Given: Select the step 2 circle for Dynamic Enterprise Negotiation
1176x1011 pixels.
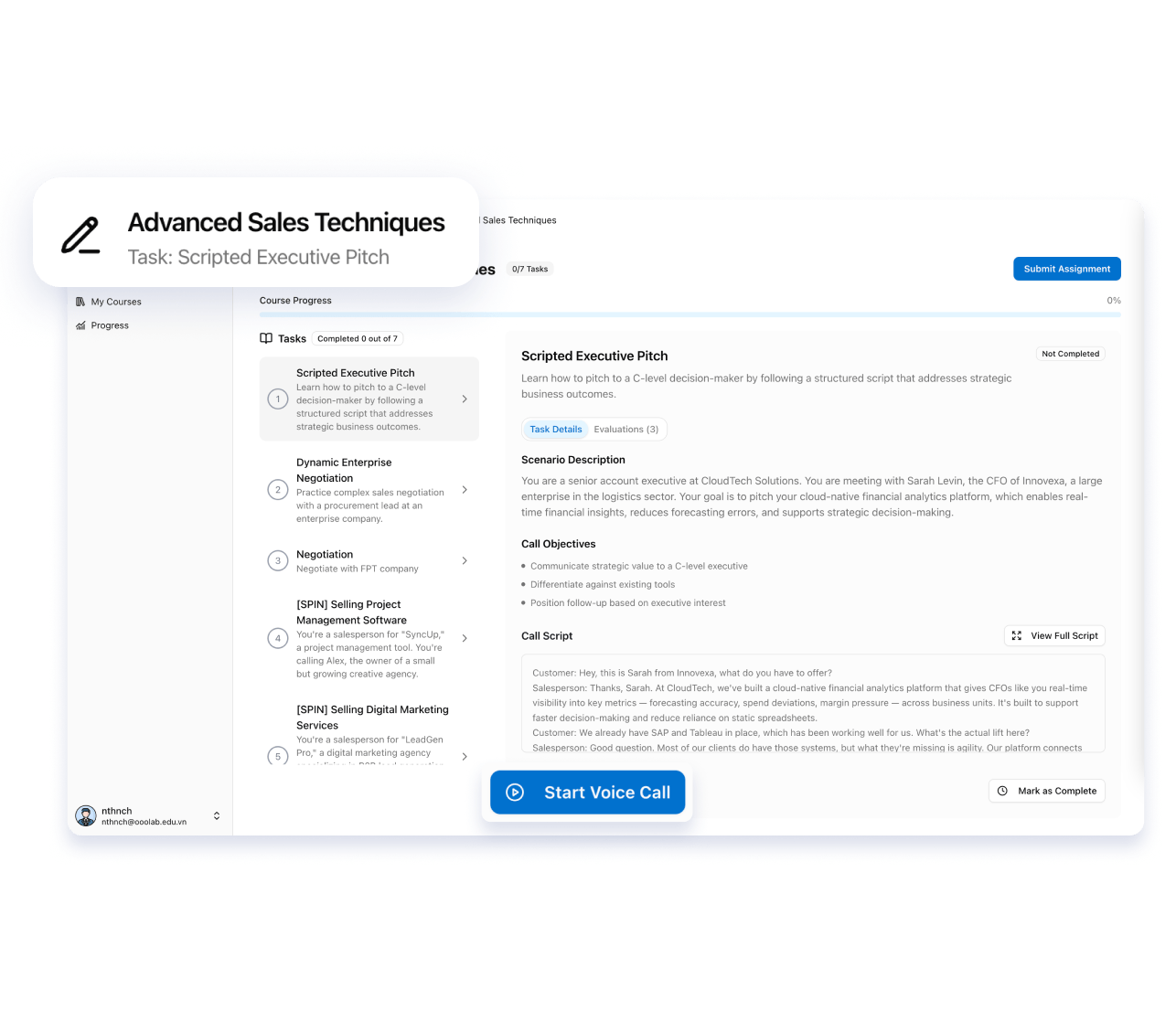Looking at the screenshot, I should (278, 490).
